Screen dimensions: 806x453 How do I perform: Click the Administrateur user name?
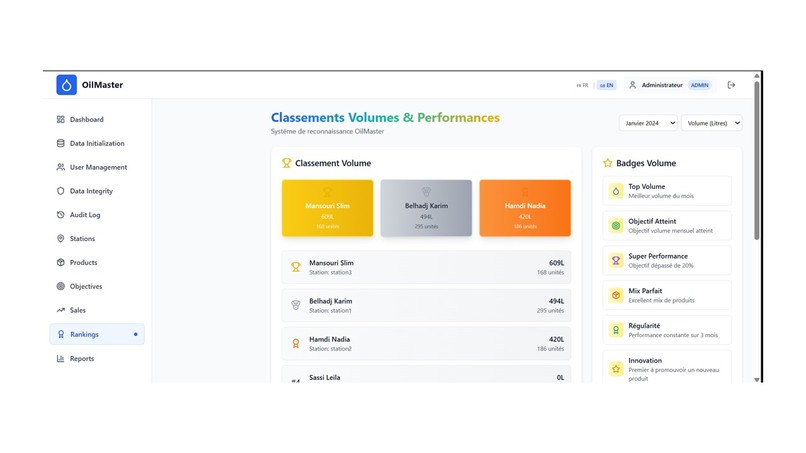(662, 85)
